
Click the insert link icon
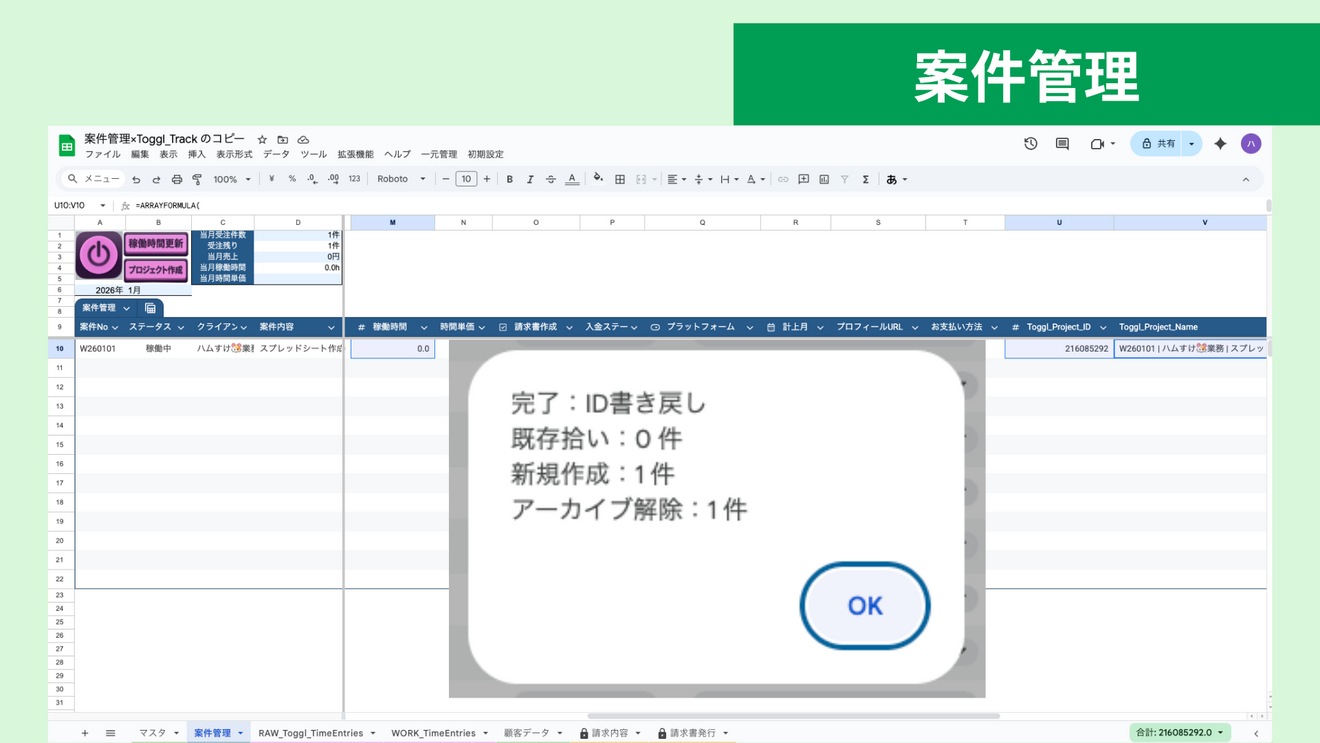(x=783, y=180)
